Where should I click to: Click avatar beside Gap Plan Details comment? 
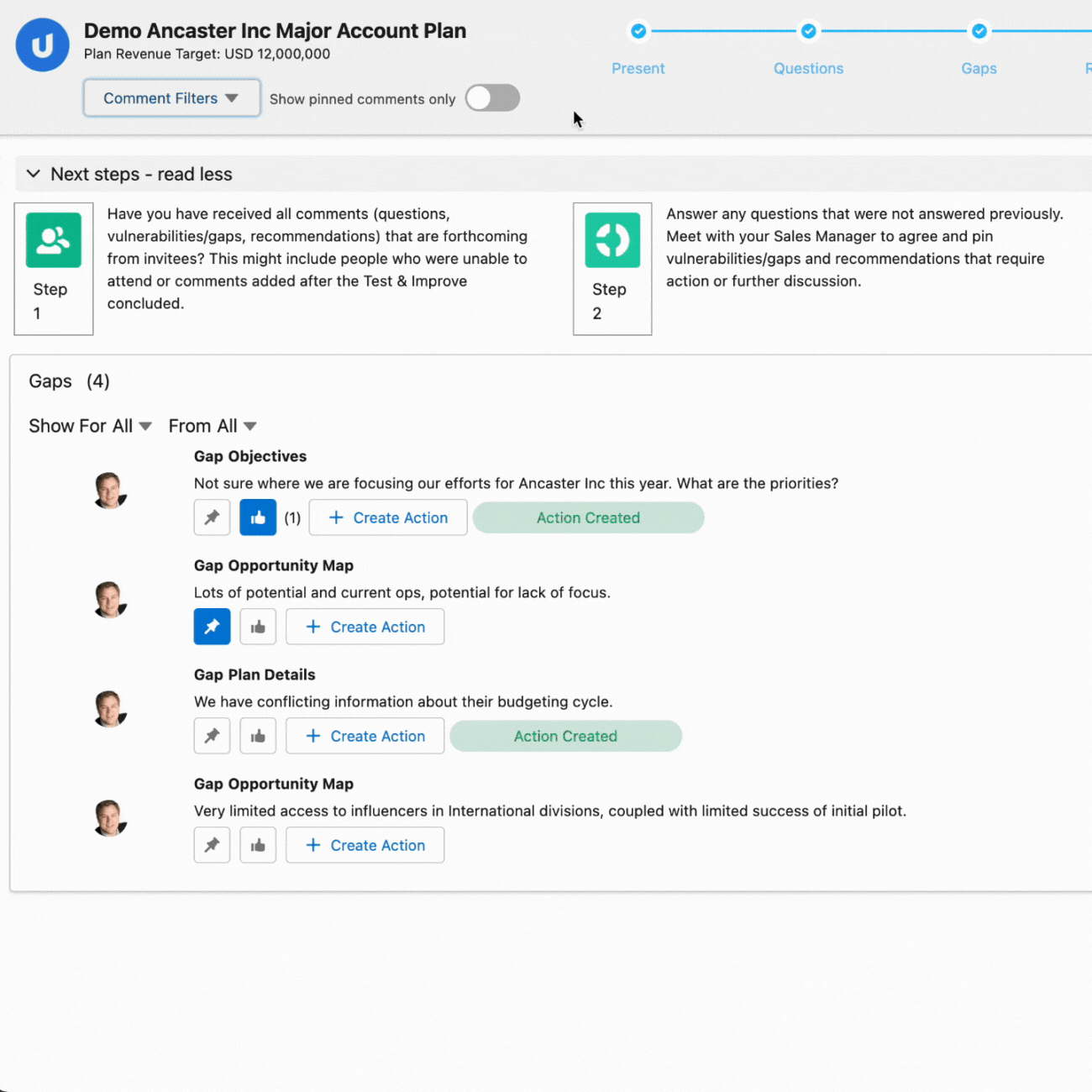(x=110, y=709)
